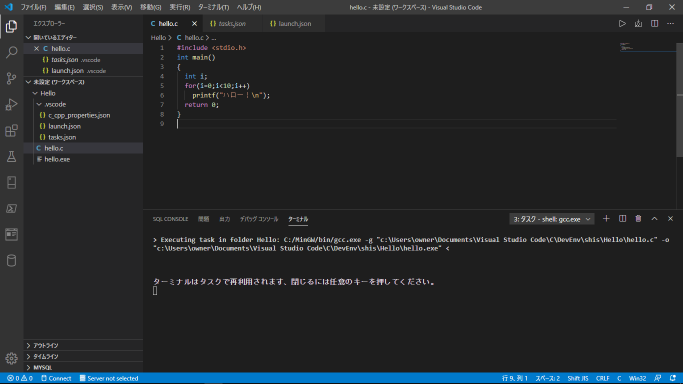Click the indentation spaces setting in status bar
The height and width of the screenshot is (384, 683).
click(547, 378)
